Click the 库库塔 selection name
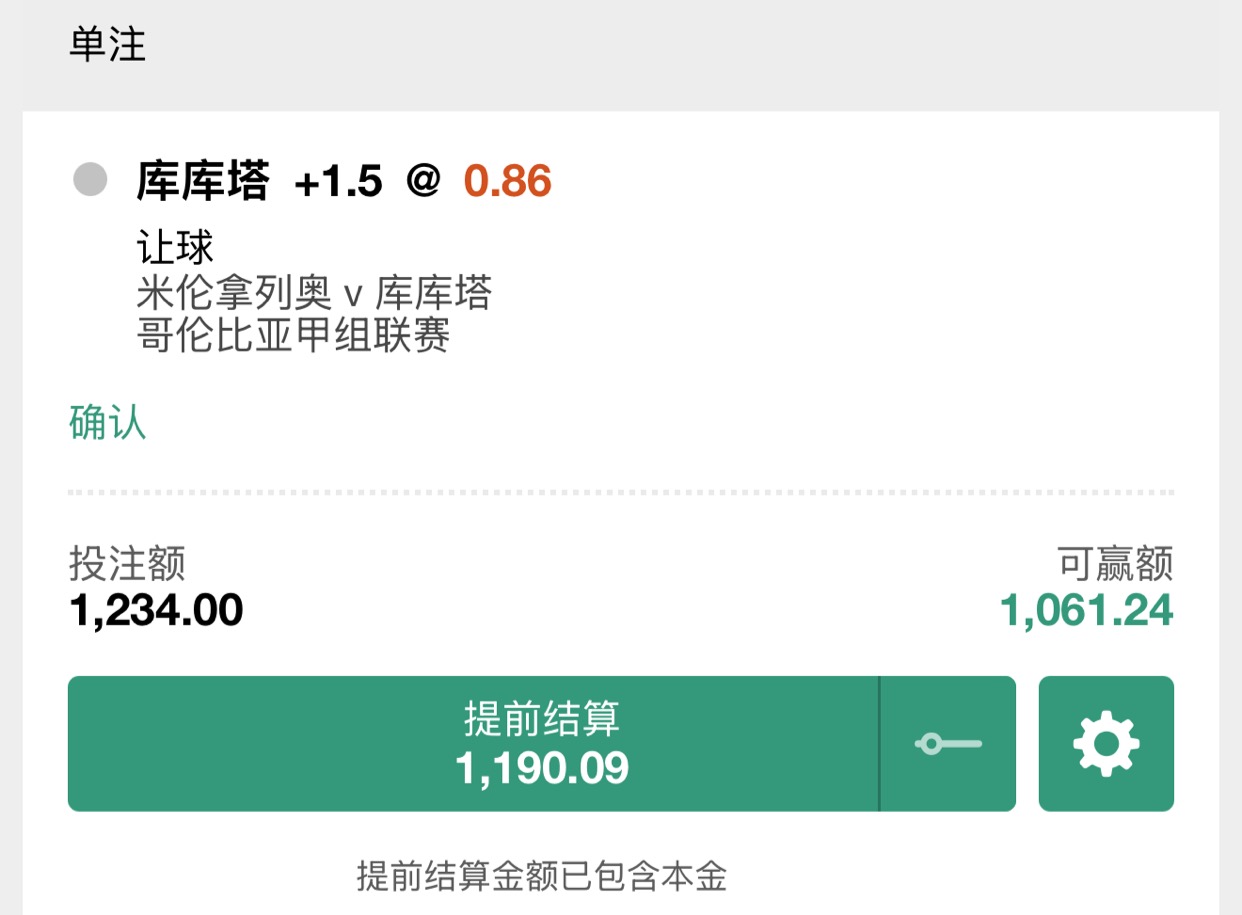1242x915 pixels. (203, 181)
